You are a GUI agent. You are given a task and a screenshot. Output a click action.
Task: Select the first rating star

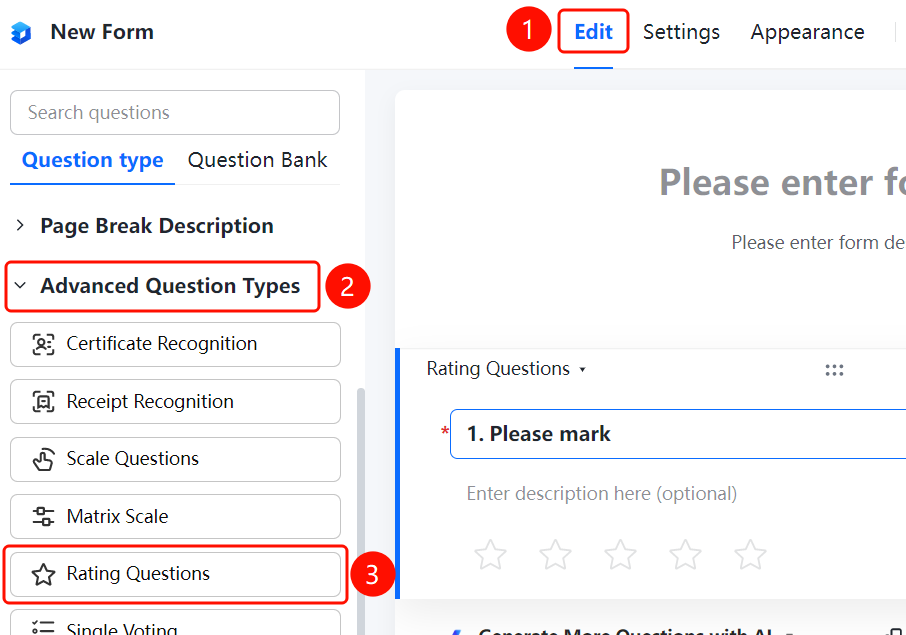[x=490, y=555]
